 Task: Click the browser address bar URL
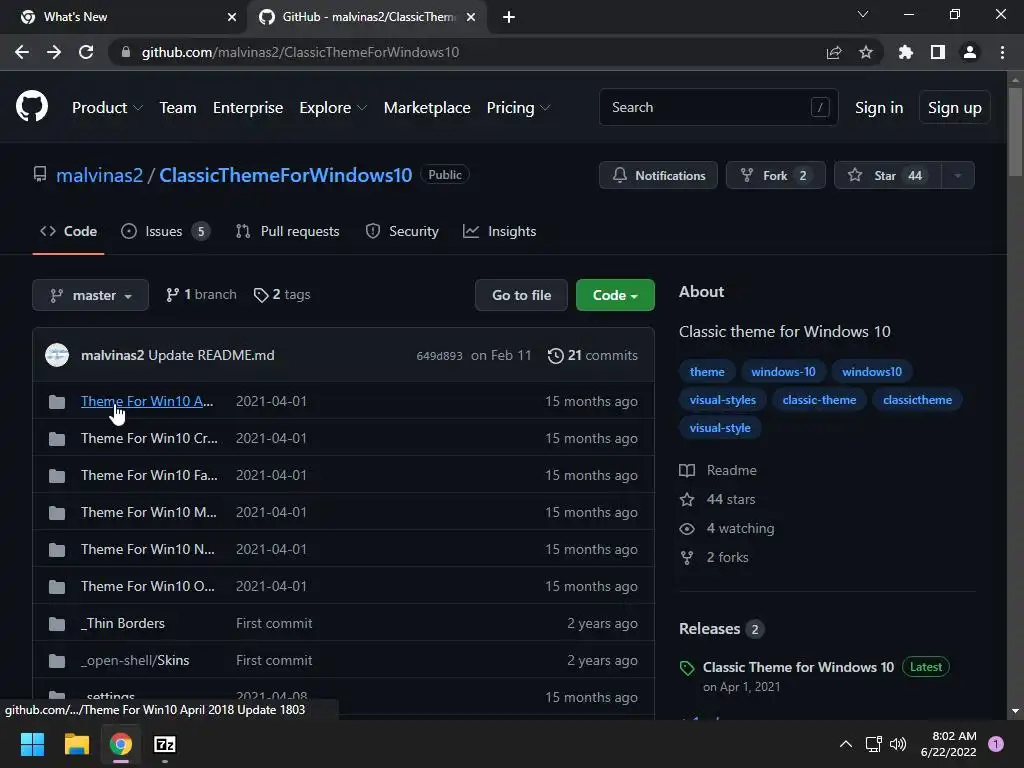pos(300,52)
